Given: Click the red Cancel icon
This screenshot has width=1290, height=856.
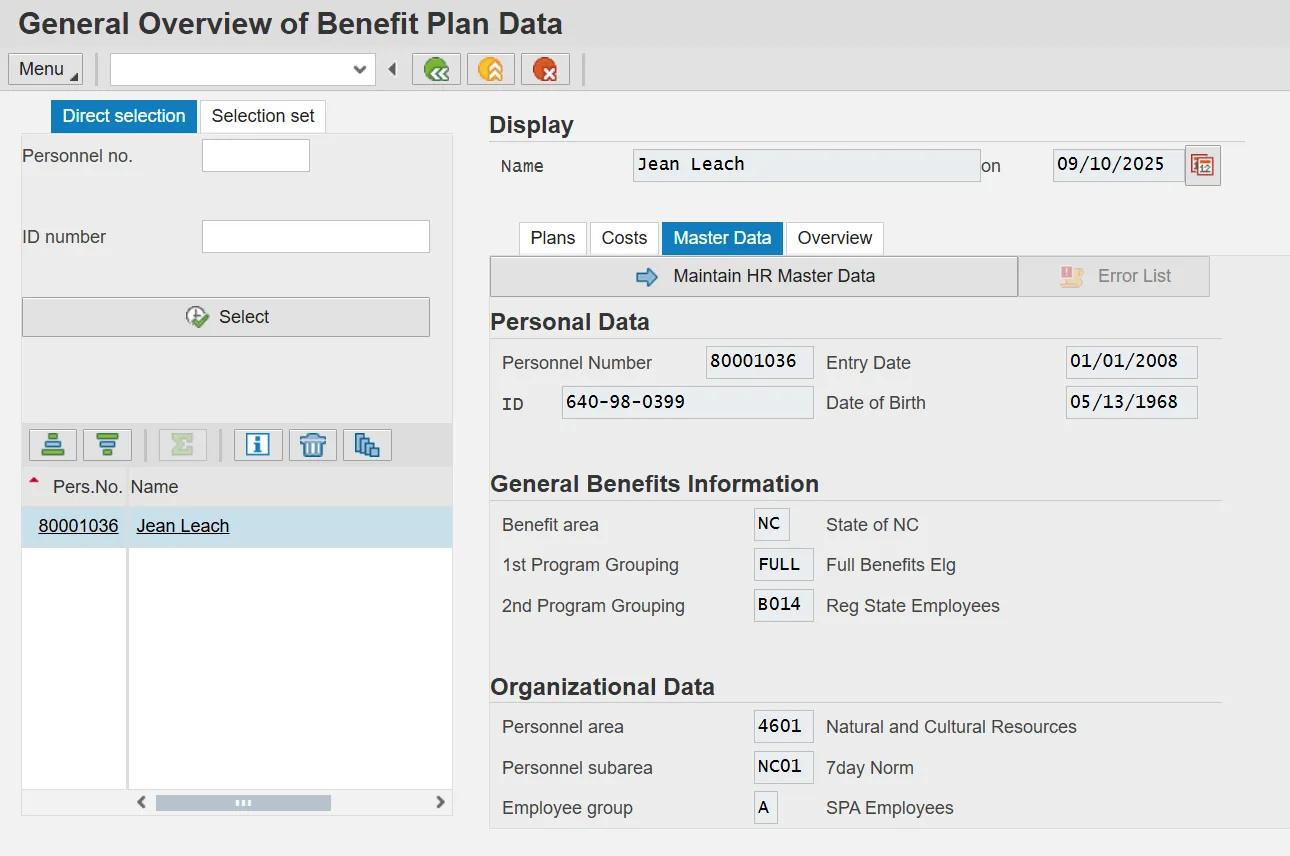Looking at the screenshot, I should 545,69.
